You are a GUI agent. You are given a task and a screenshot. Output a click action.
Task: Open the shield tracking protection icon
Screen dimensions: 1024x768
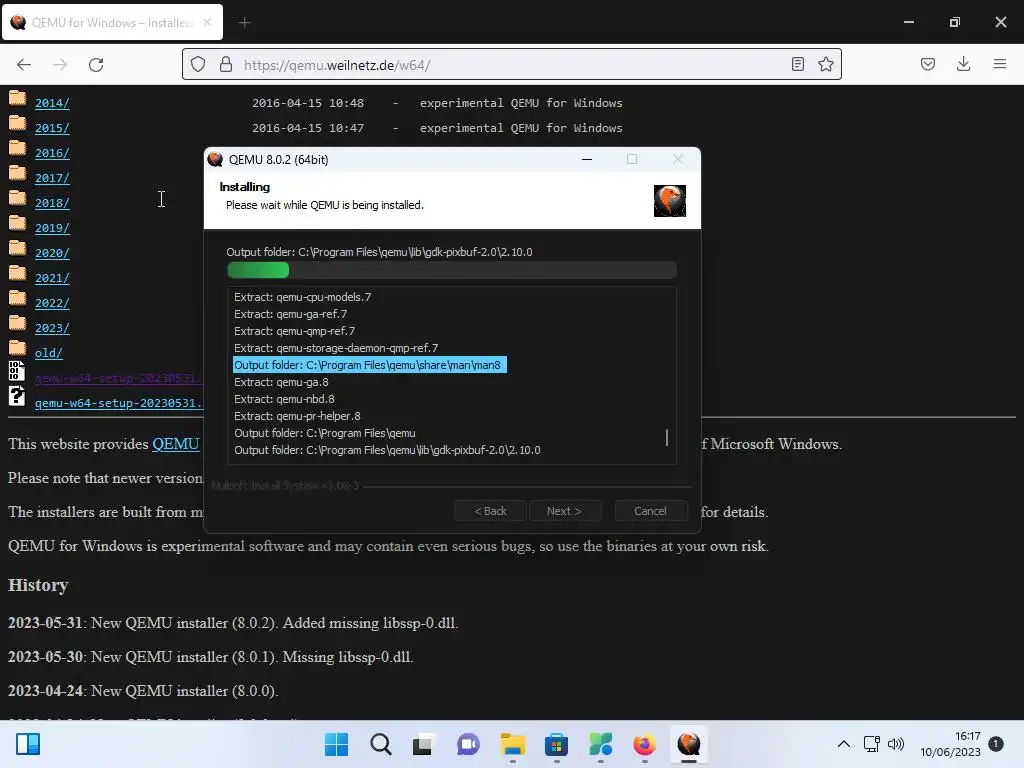[198, 64]
